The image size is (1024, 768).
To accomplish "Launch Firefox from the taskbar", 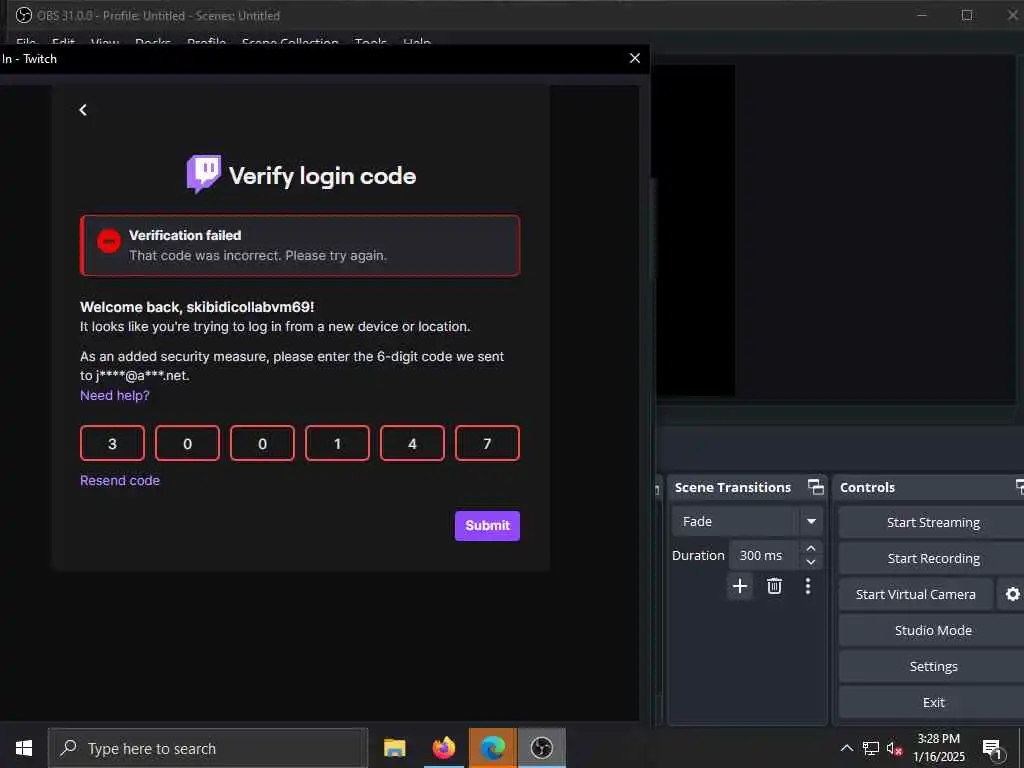I will tap(443, 748).
